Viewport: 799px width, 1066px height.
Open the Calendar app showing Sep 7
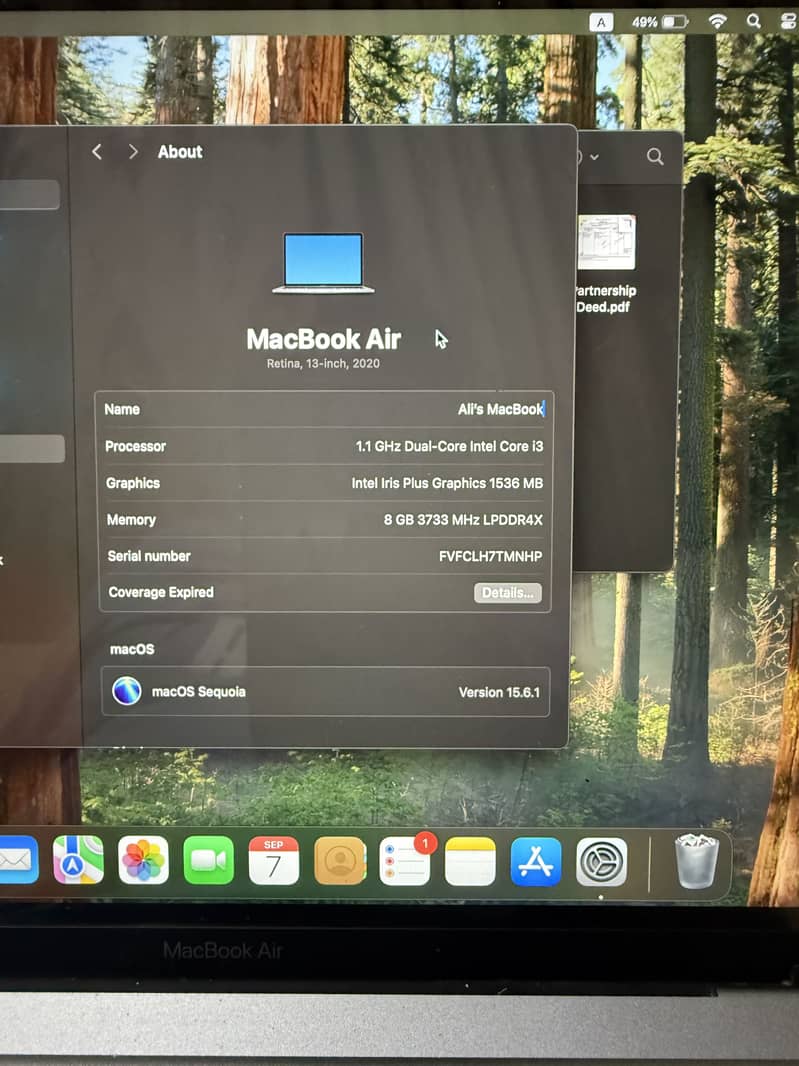point(273,861)
